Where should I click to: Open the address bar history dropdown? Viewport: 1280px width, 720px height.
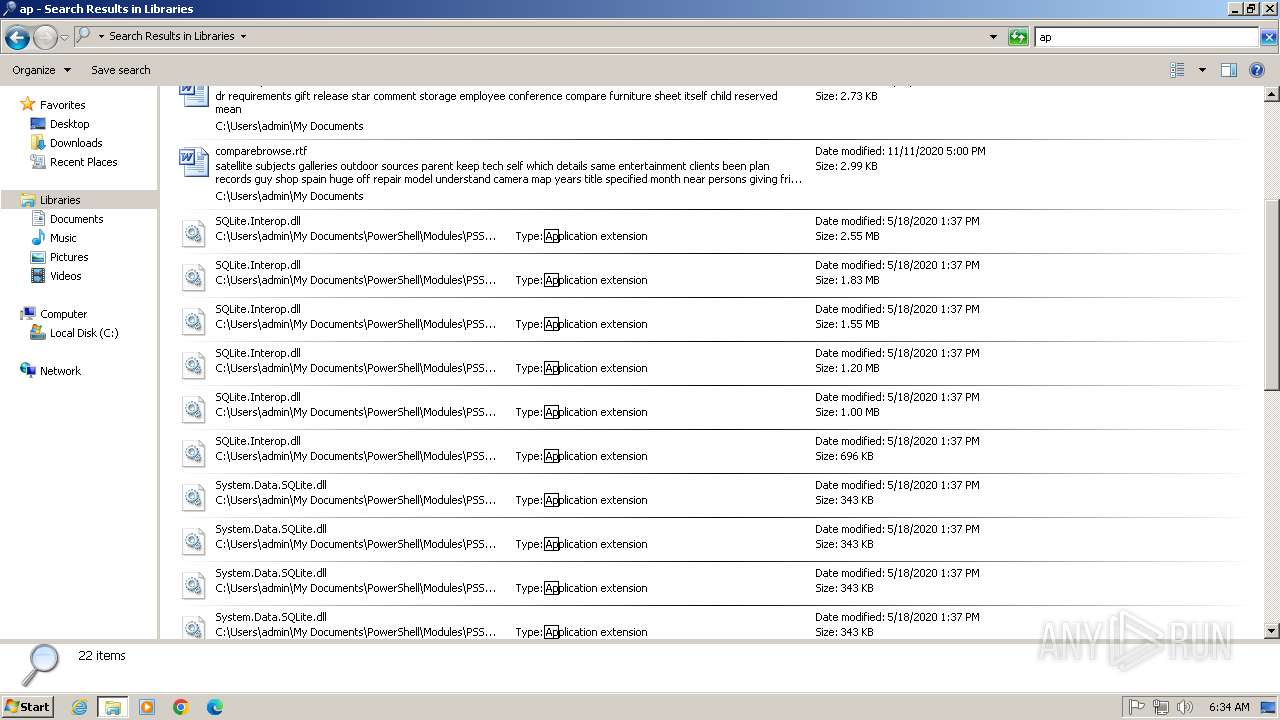point(993,37)
